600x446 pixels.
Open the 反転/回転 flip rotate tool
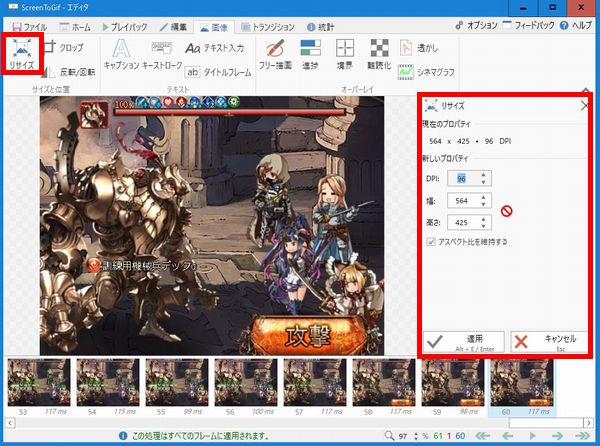point(69,72)
